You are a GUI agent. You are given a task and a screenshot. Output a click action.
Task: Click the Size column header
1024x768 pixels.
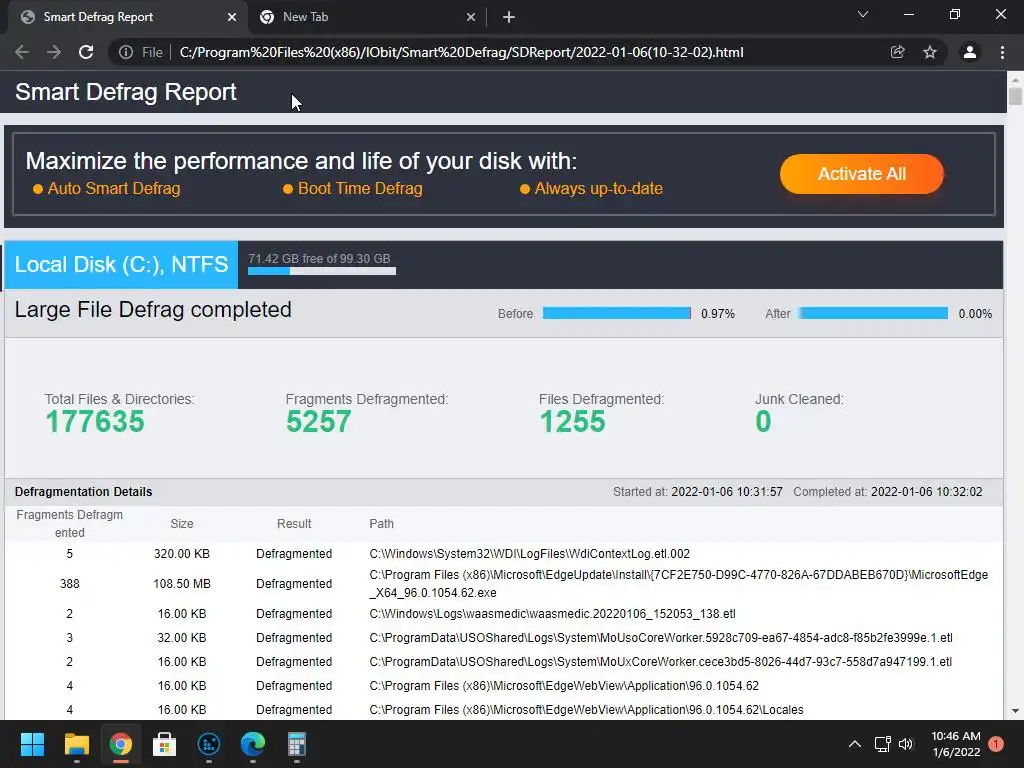click(182, 524)
